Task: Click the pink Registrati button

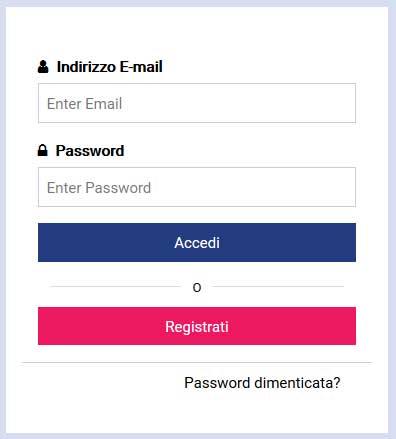Action: 197,326
